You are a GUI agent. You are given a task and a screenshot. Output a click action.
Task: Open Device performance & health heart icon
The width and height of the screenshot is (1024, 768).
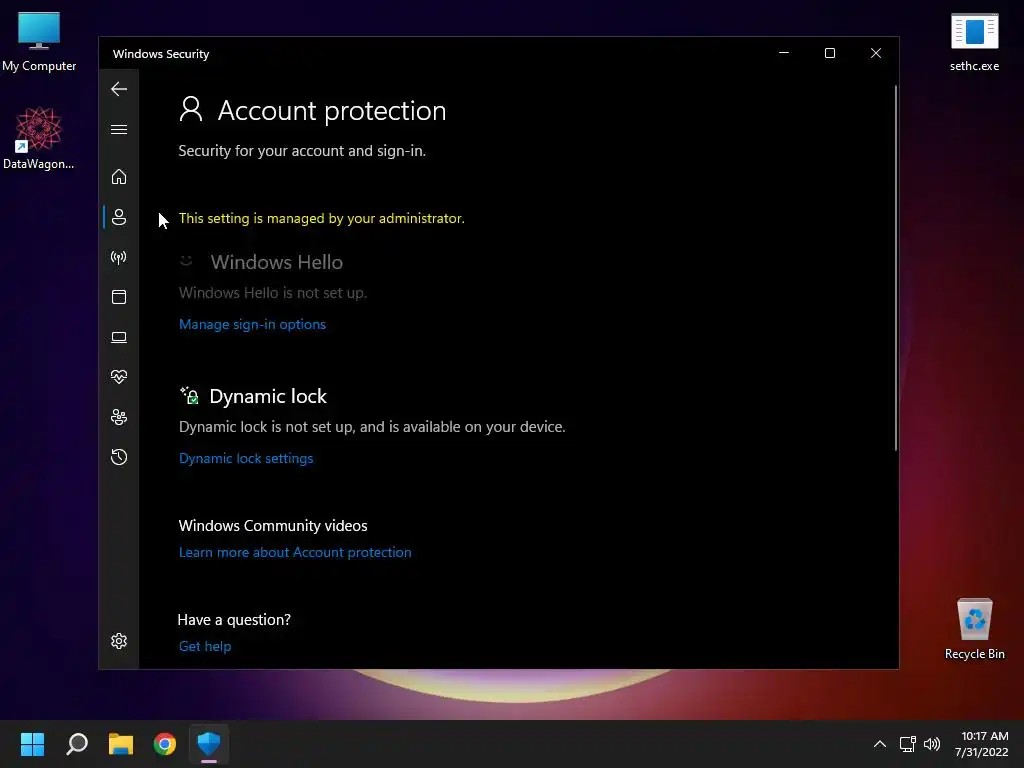point(119,377)
